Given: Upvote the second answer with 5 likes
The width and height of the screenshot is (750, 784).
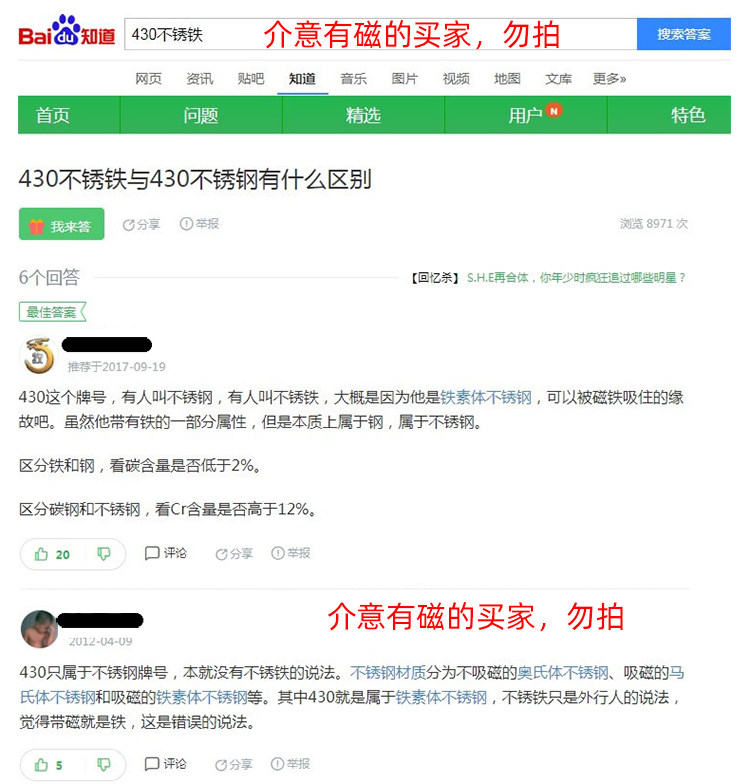Looking at the screenshot, I should click(49, 765).
